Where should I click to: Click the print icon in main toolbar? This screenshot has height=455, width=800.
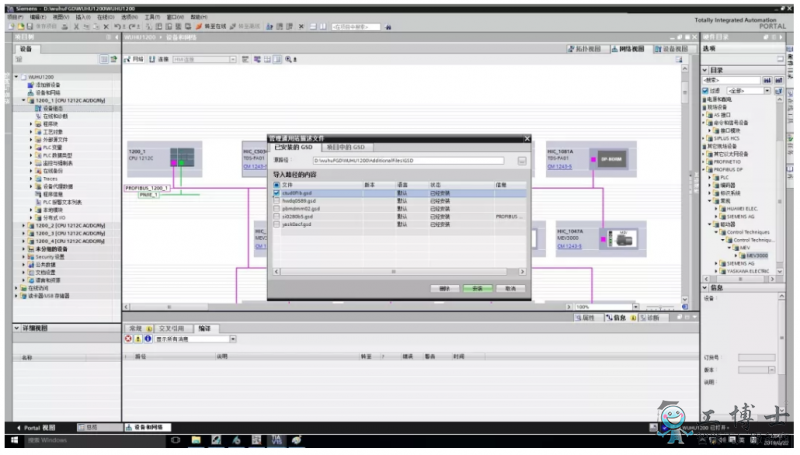pyautogui.click(x=65, y=27)
